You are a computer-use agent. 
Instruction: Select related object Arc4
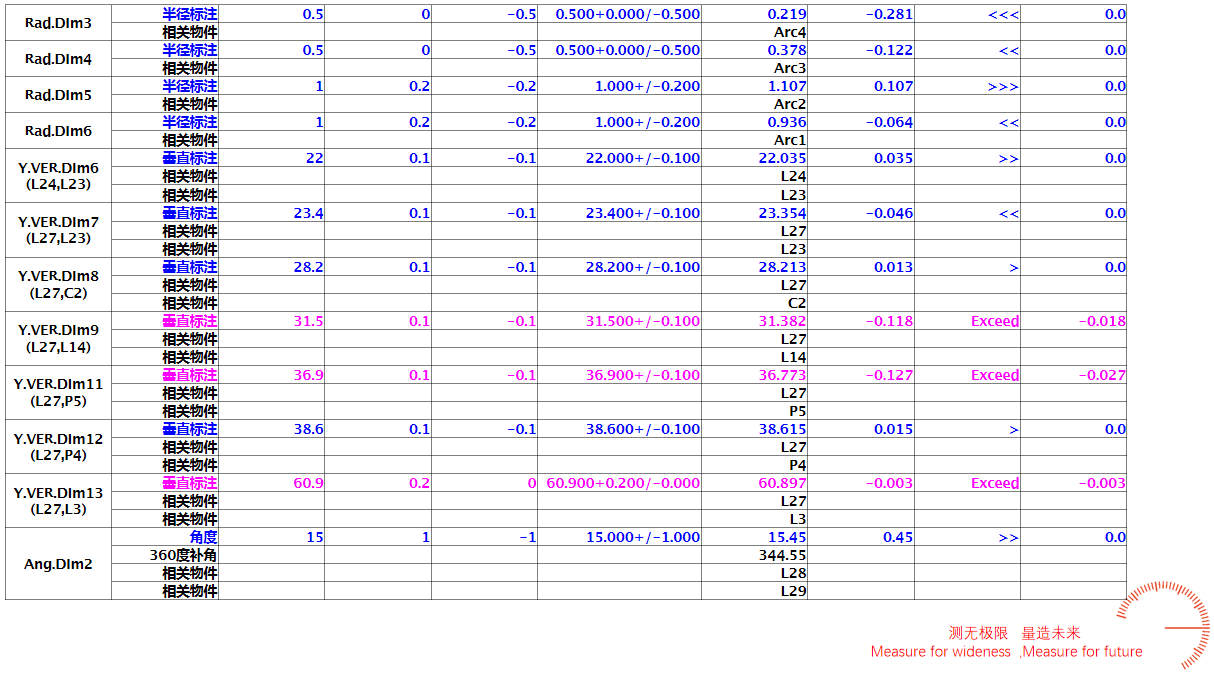(x=790, y=32)
